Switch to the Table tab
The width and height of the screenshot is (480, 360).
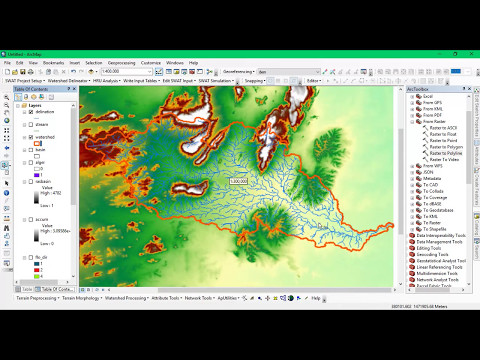tap(24, 289)
